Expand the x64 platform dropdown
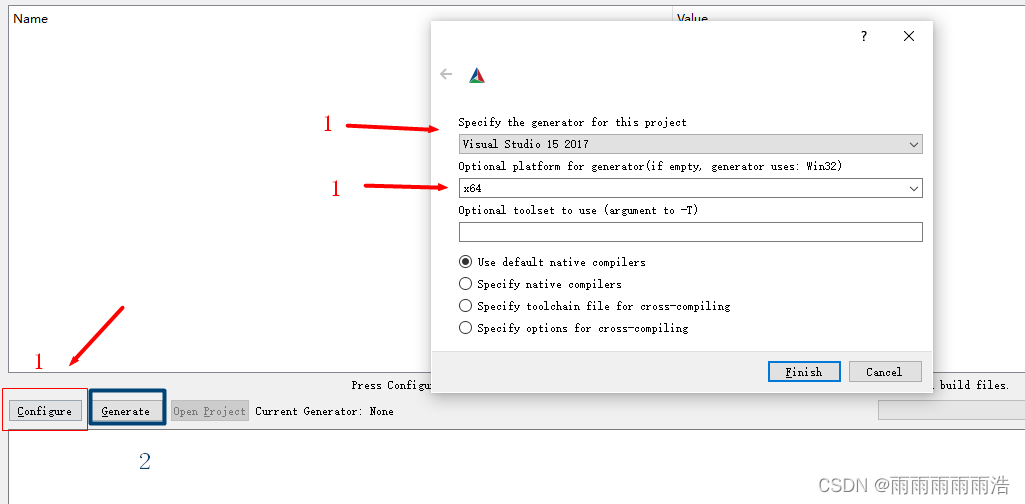Image resolution: width=1025 pixels, height=504 pixels. (x=690, y=188)
